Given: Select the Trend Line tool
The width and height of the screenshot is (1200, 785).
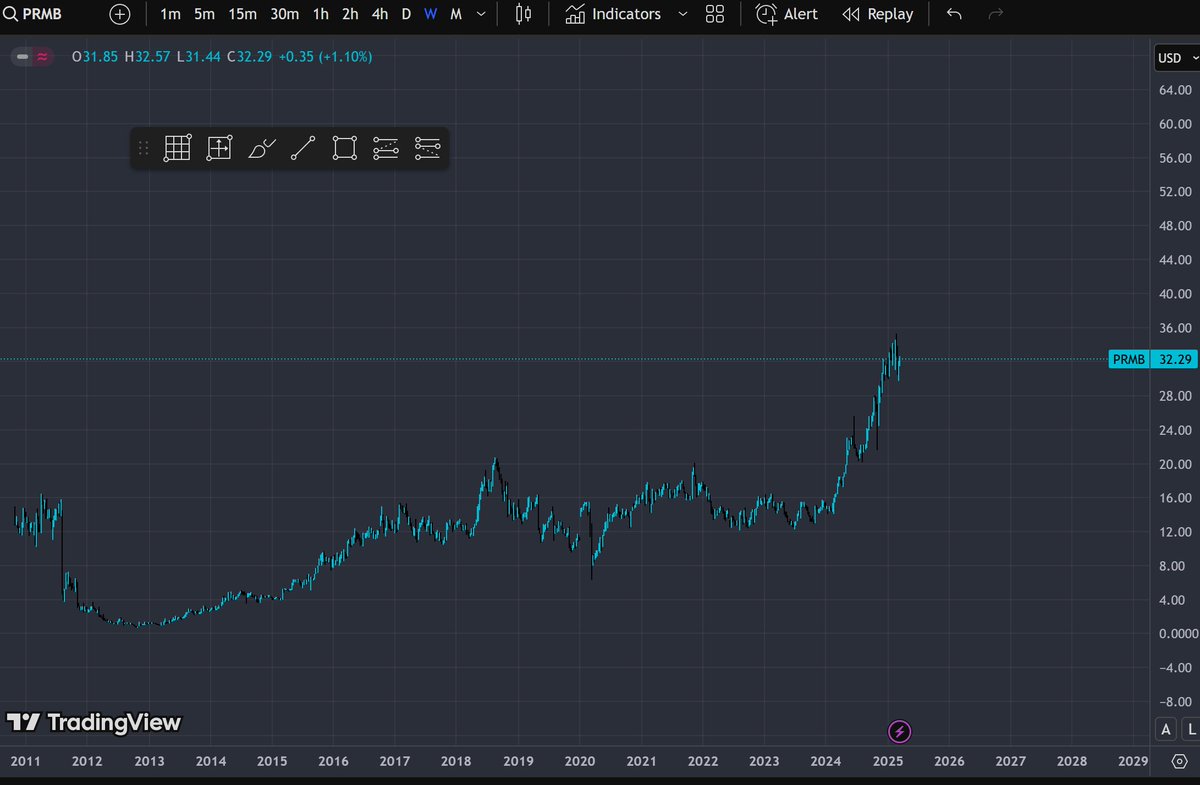Looking at the screenshot, I should pos(303,148).
